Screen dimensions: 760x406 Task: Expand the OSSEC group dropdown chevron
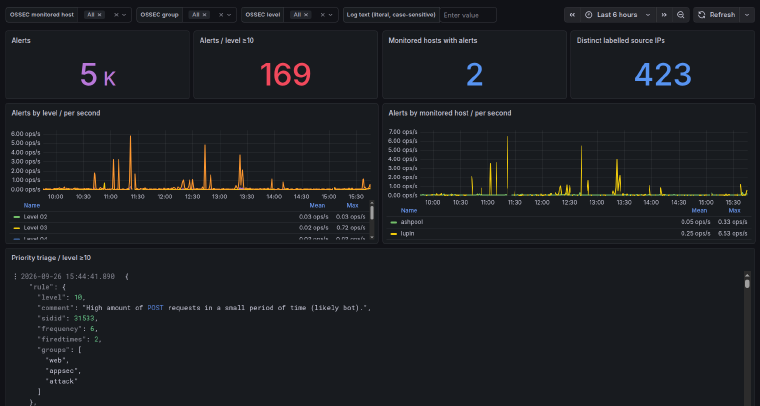pos(229,15)
